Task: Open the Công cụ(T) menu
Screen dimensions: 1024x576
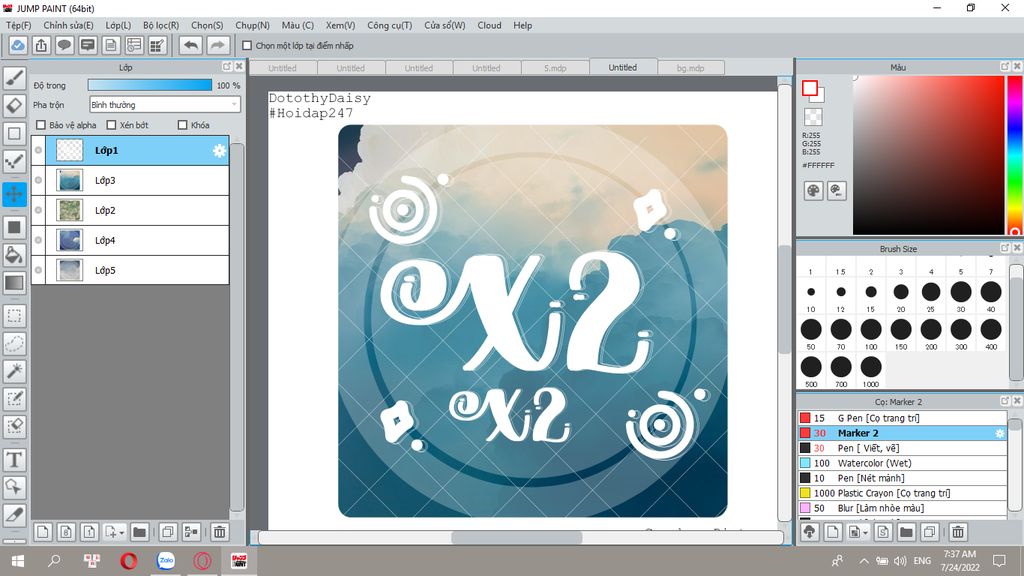Action: click(x=390, y=25)
